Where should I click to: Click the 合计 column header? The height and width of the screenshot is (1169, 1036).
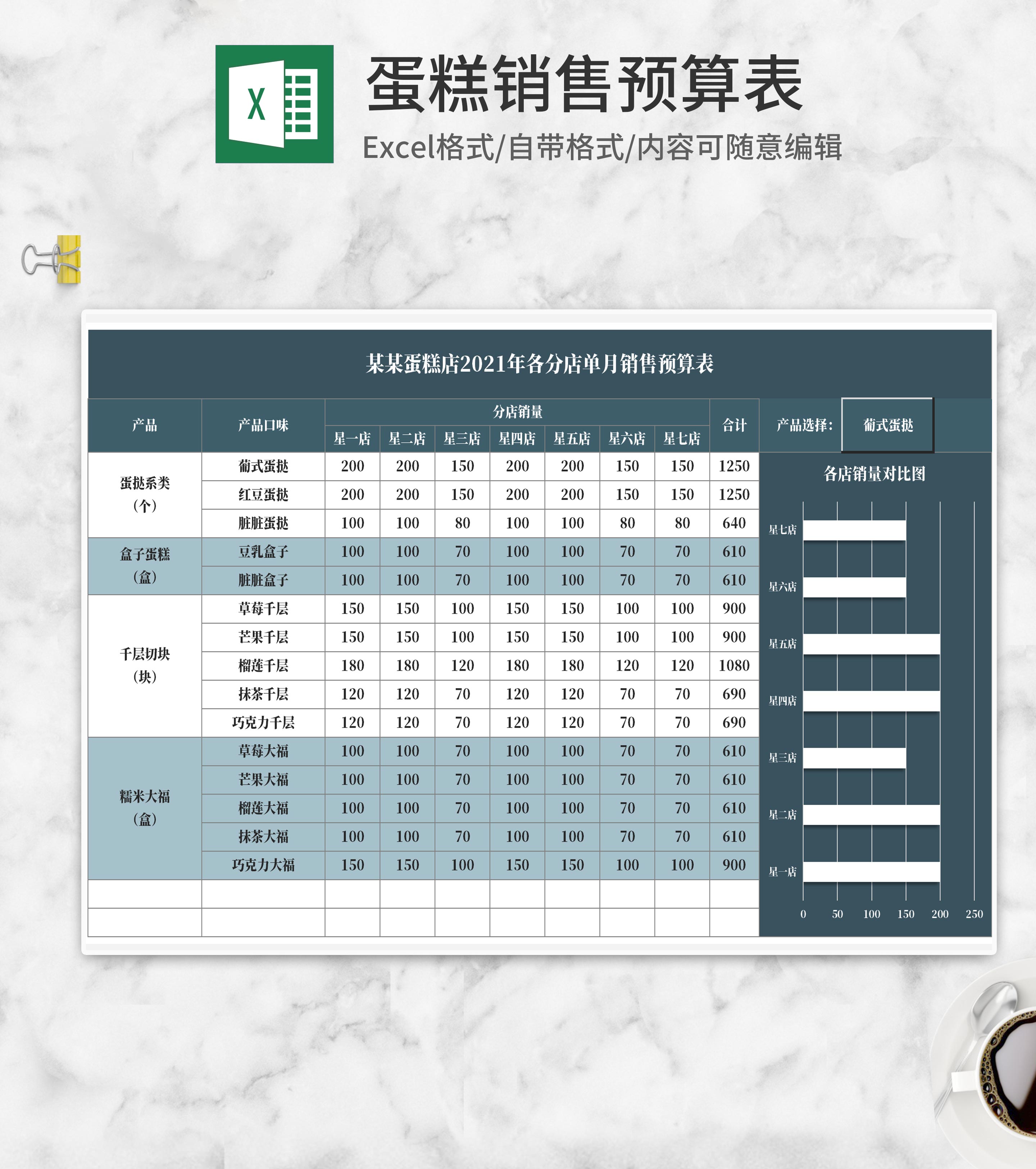[734, 425]
